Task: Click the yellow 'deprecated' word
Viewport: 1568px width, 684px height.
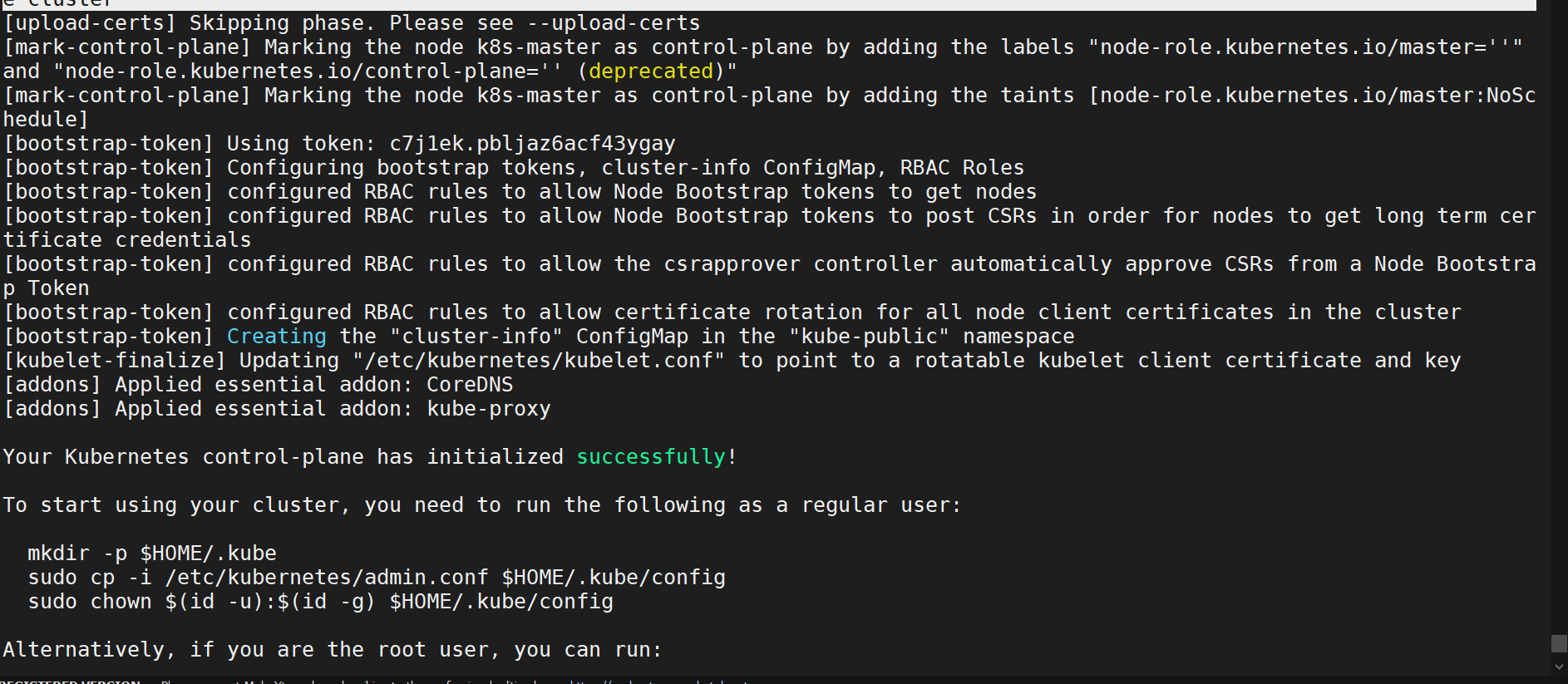Action: pos(651,71)
